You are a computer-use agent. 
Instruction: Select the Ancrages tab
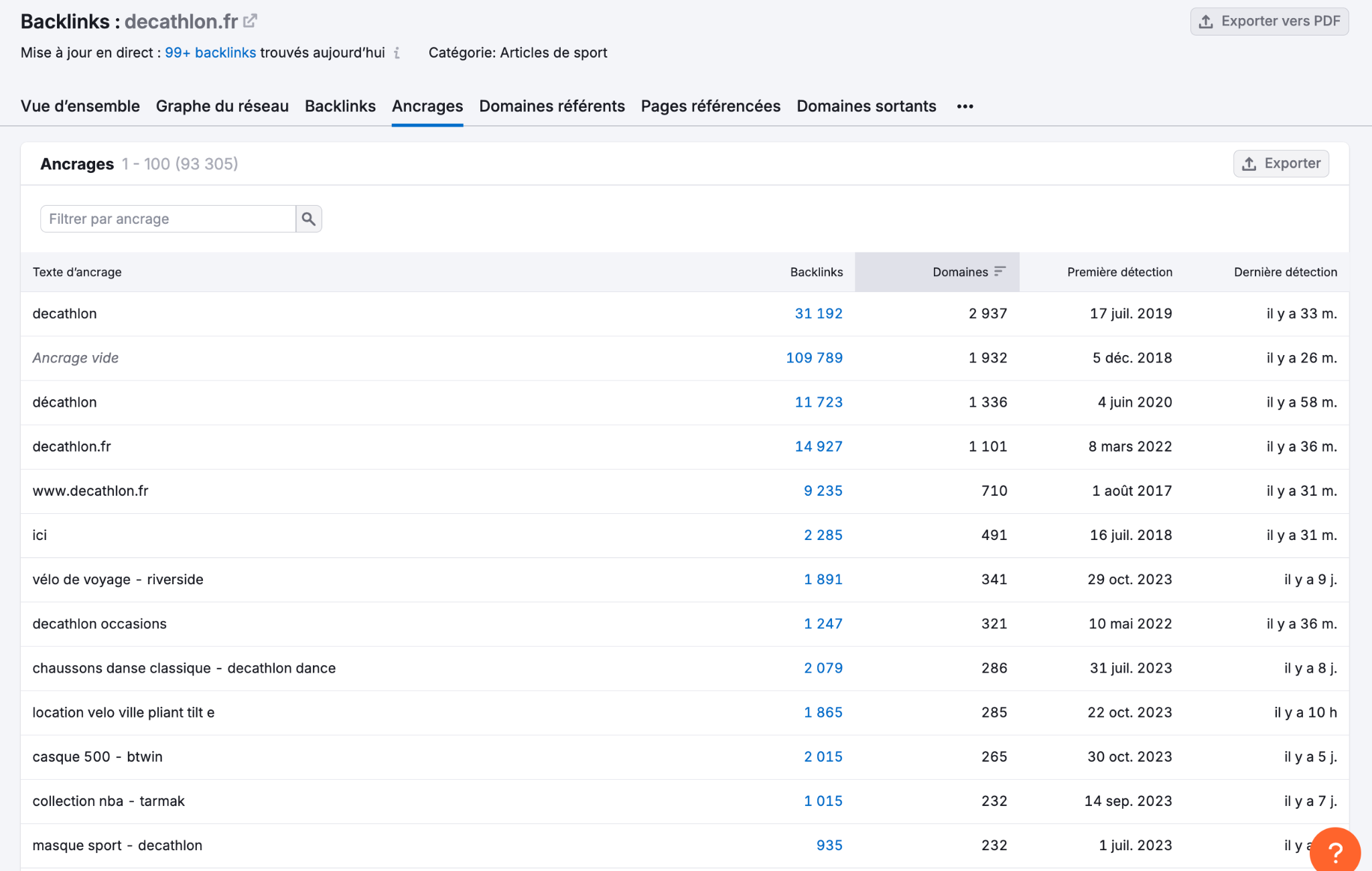(427, 106)
